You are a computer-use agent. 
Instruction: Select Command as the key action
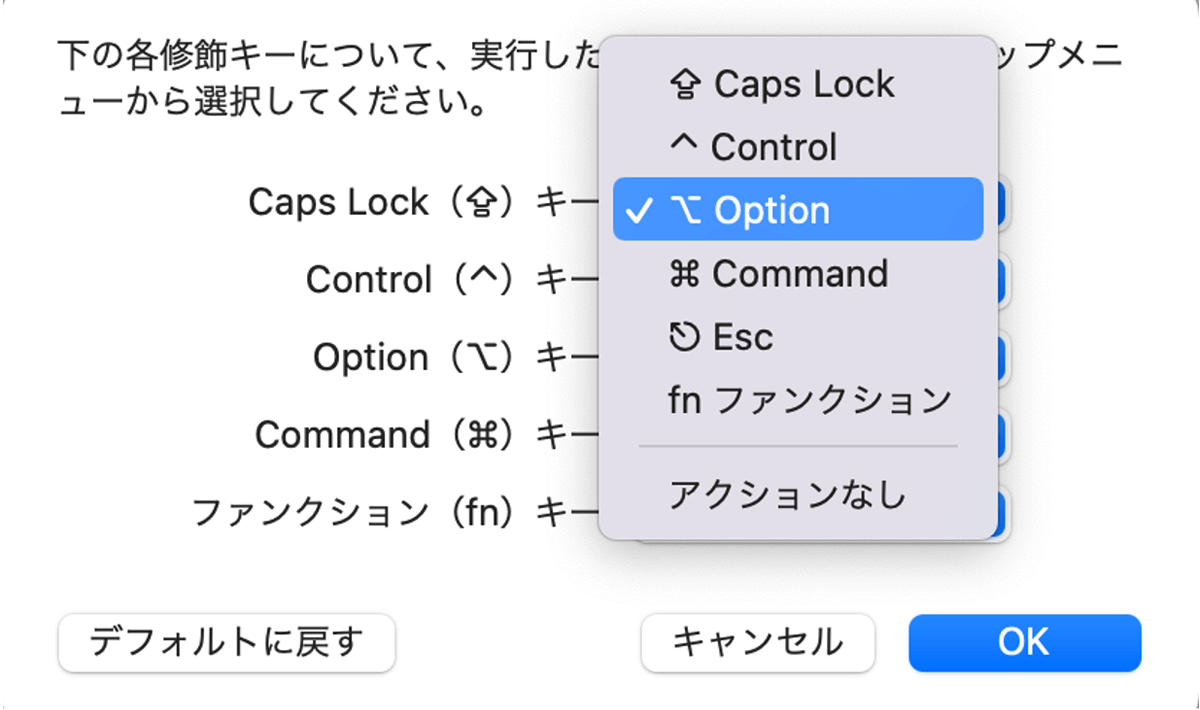point(795,273)
